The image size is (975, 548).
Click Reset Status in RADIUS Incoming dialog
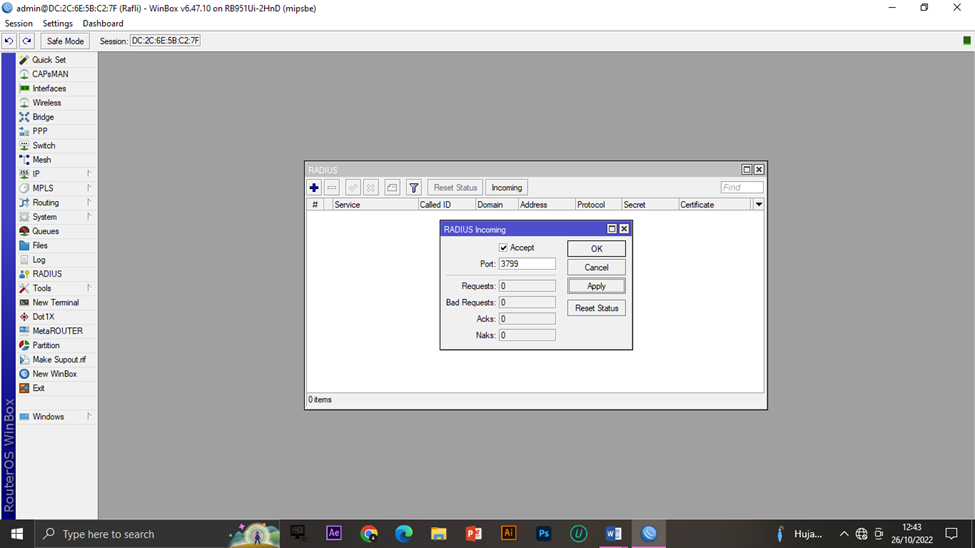pos(596,308)
